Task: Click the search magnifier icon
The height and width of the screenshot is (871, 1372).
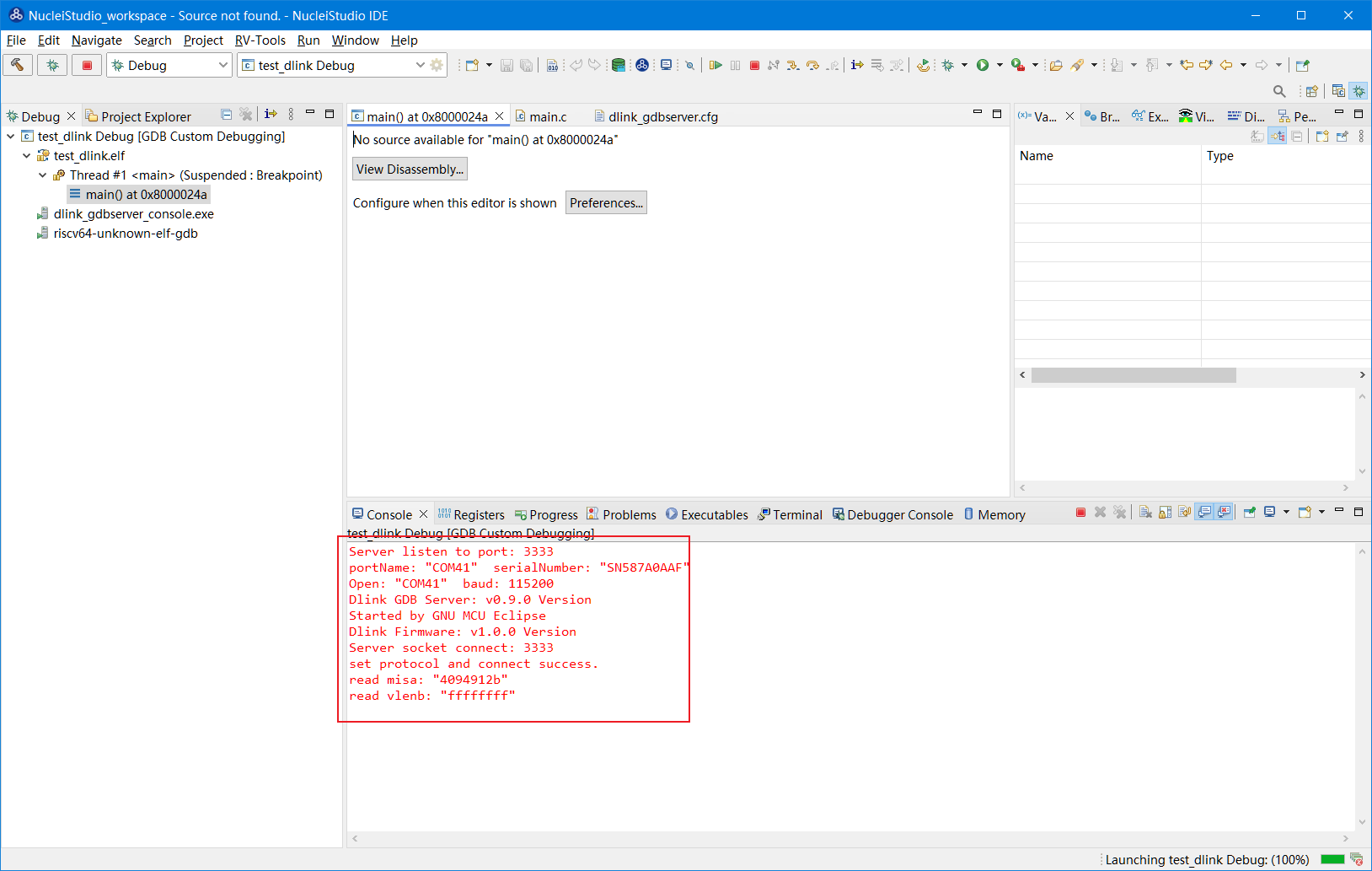Action: coord(1279,91)
